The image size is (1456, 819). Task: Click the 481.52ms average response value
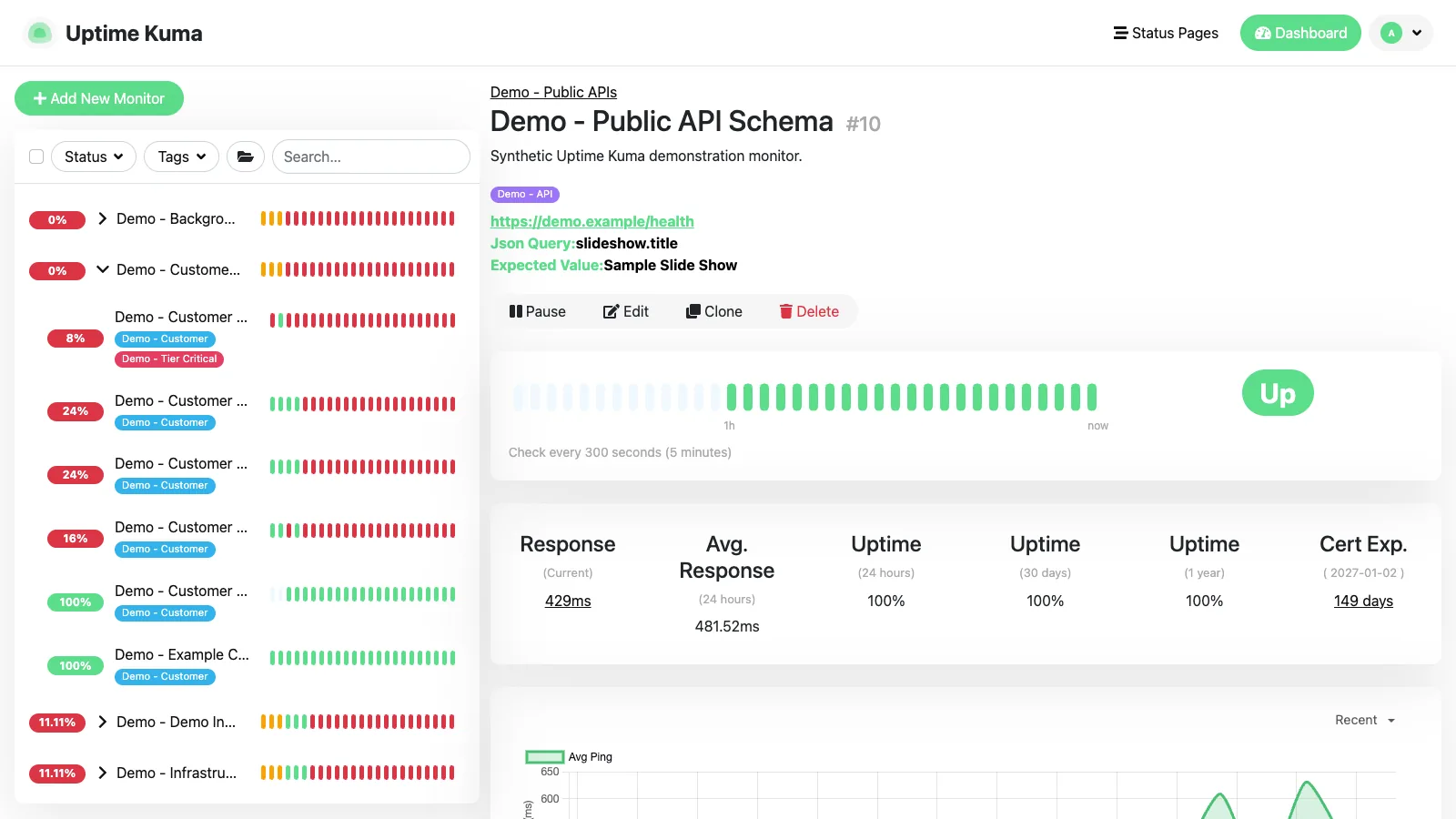[x=727, y=626]
